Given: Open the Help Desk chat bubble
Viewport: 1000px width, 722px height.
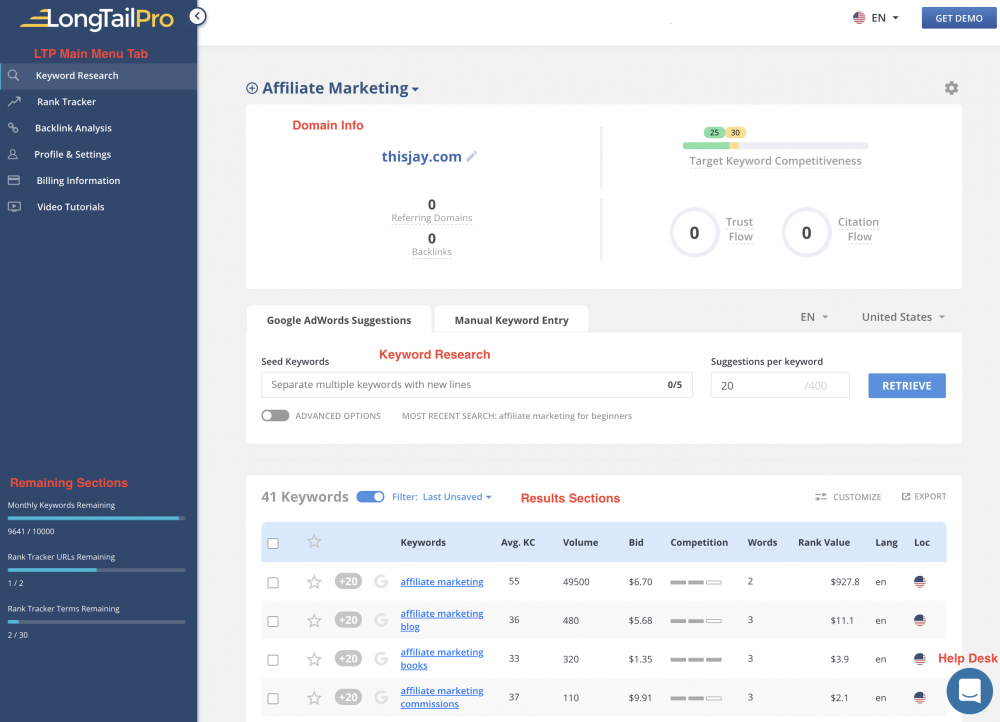Looking at the screenshot, I should [x=969, y=690].
